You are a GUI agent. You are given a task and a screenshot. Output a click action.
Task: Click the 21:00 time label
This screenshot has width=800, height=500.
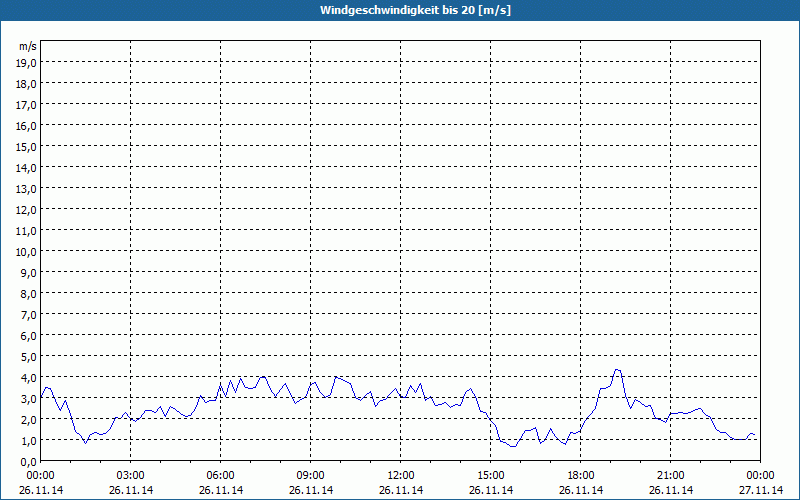click(670, 476)
